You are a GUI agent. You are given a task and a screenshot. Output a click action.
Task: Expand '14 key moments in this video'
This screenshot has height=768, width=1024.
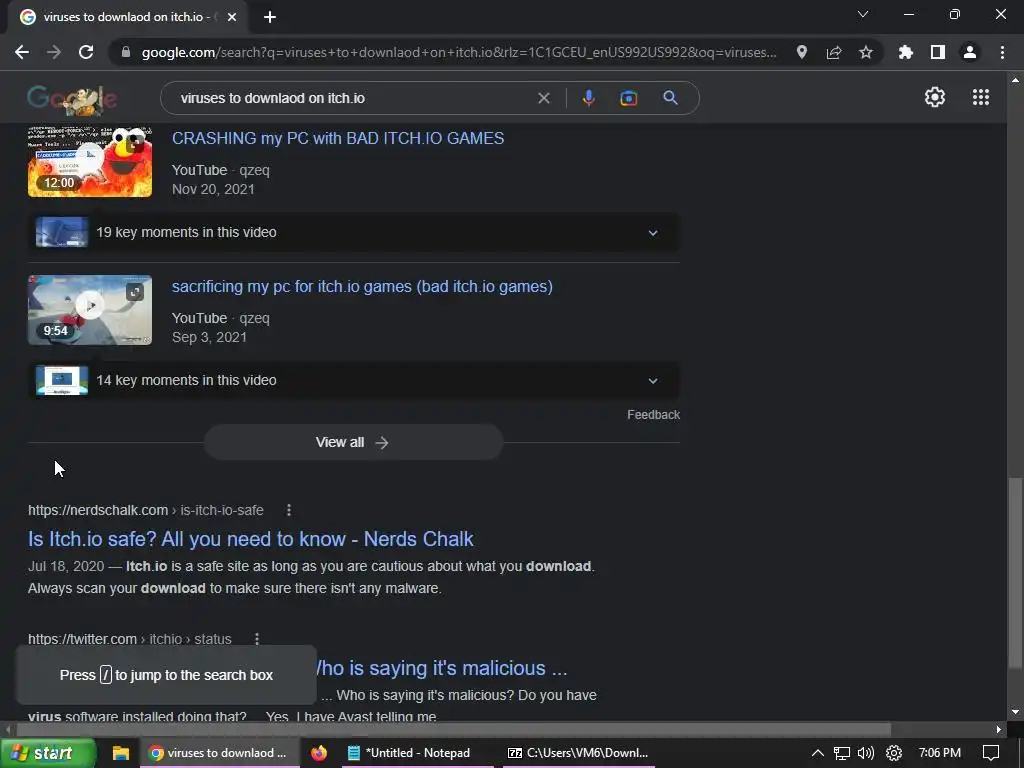[353, 381]
